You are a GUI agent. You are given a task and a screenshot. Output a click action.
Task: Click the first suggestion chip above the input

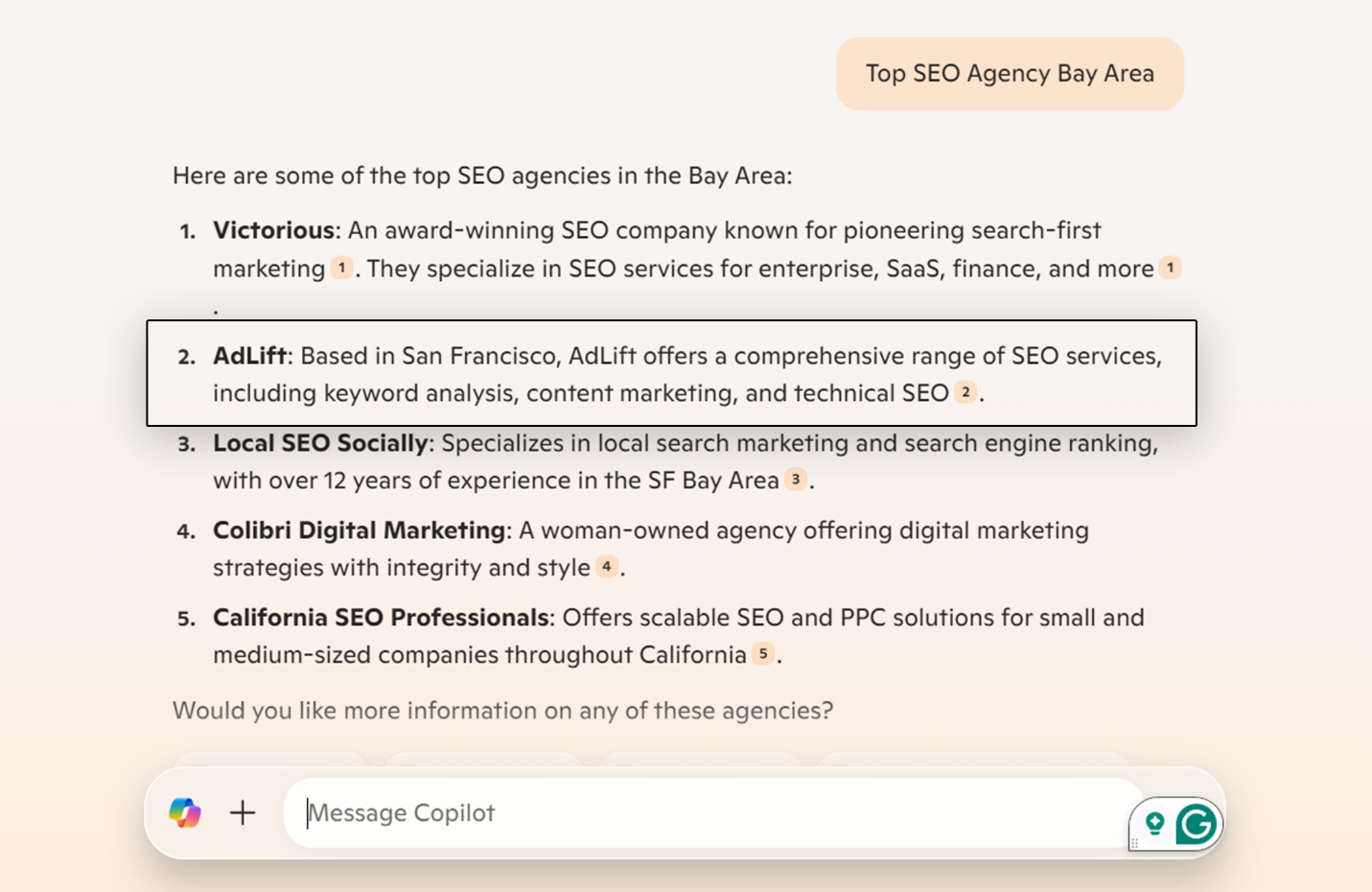point(271,758)
